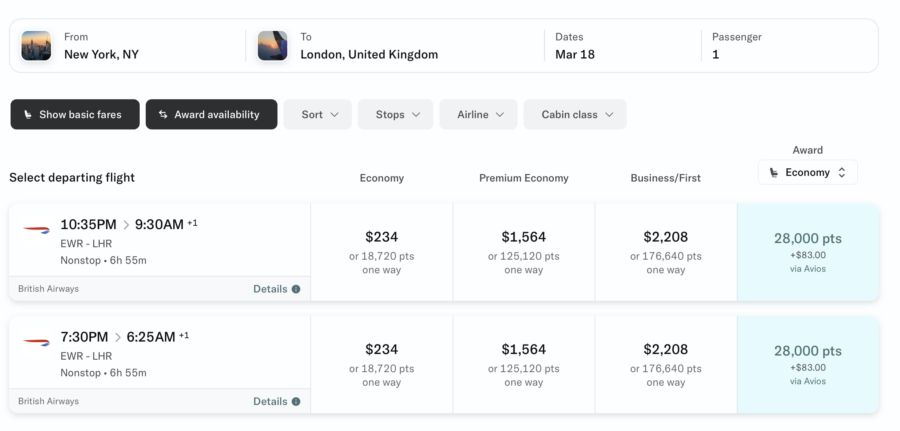Click the Economy column header
The height and width of the screenshot is (431, 900).
pos(382,178)
